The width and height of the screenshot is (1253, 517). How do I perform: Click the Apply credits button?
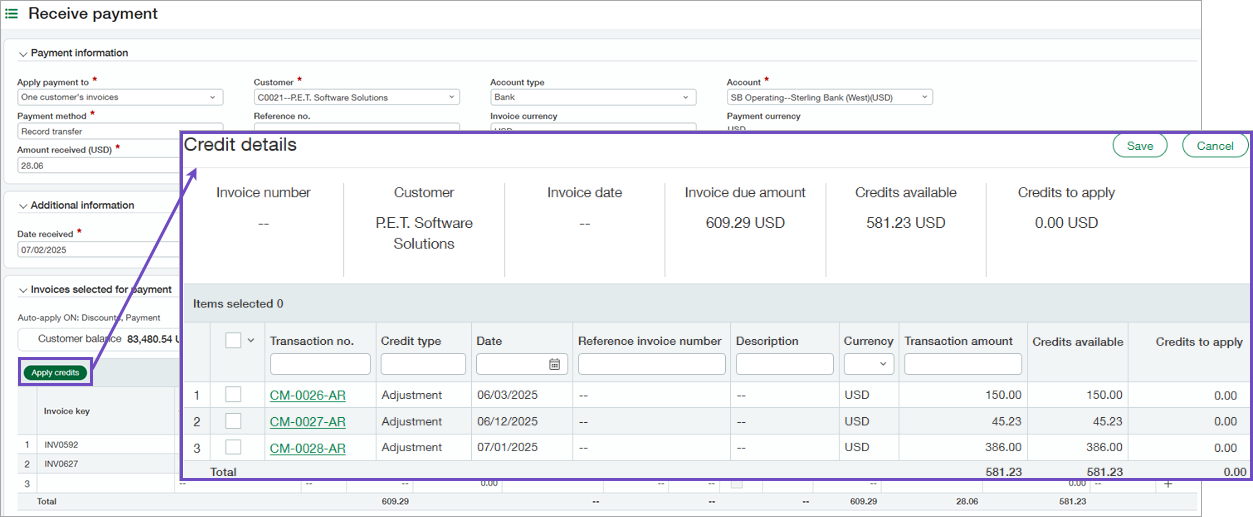[x=55, y=373]
